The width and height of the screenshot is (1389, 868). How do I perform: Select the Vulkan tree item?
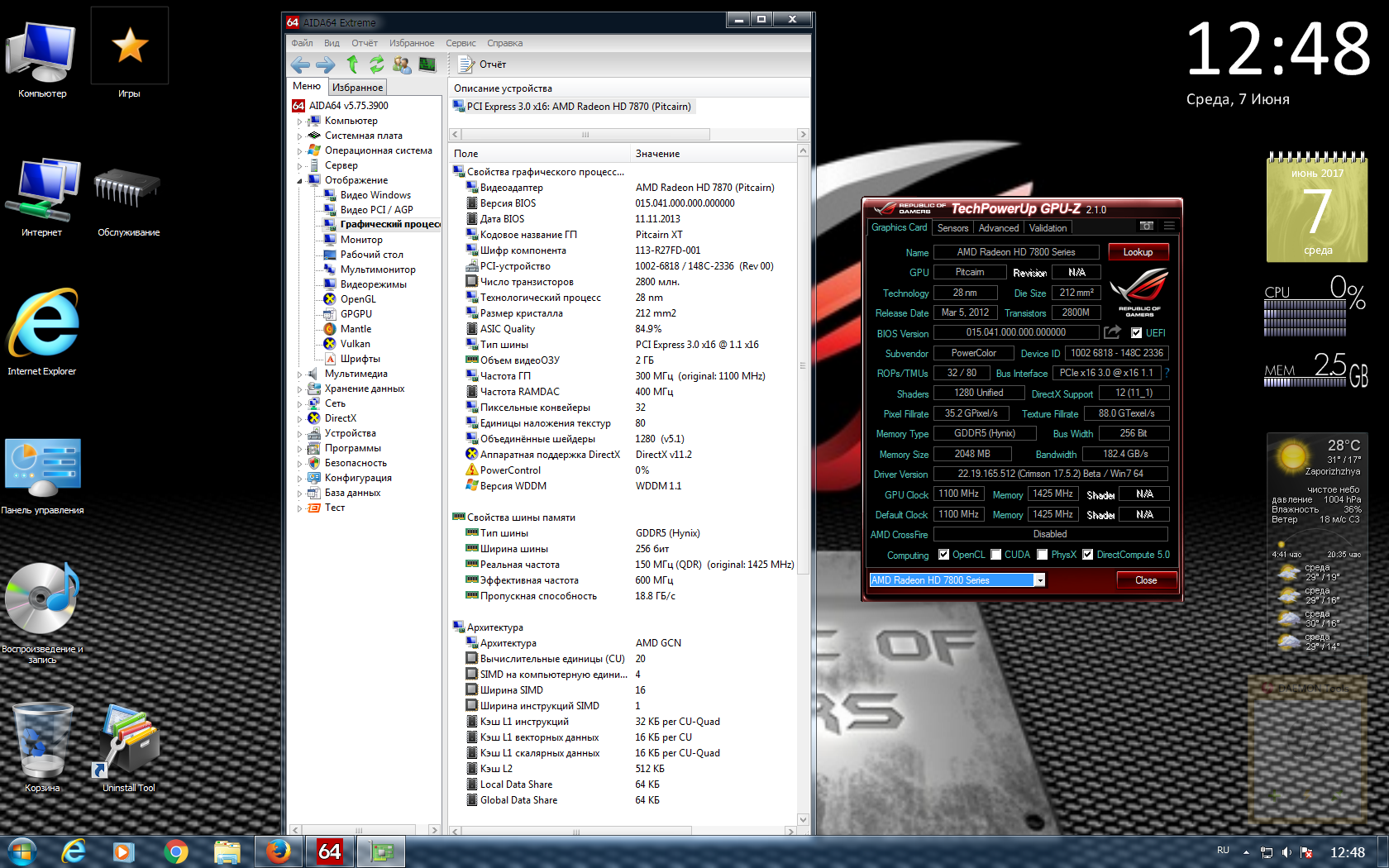pyautogui.click(x=355, y=344)
